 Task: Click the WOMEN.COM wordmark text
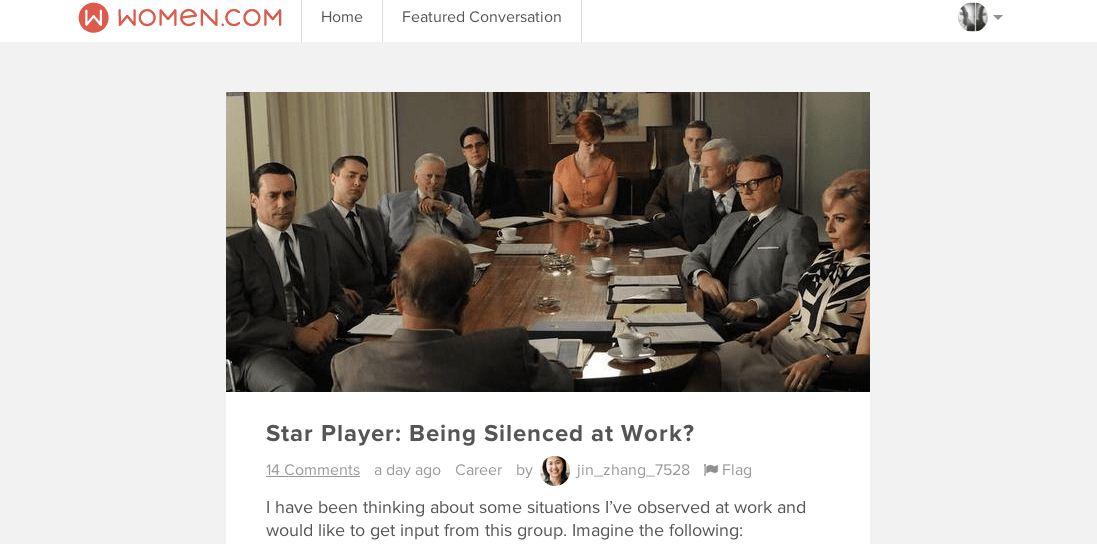200,17
